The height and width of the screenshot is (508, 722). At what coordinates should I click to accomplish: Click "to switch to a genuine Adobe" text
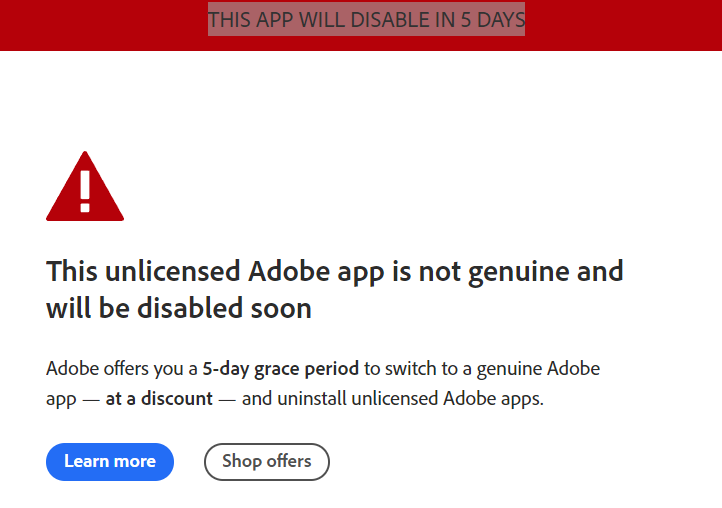482,368
